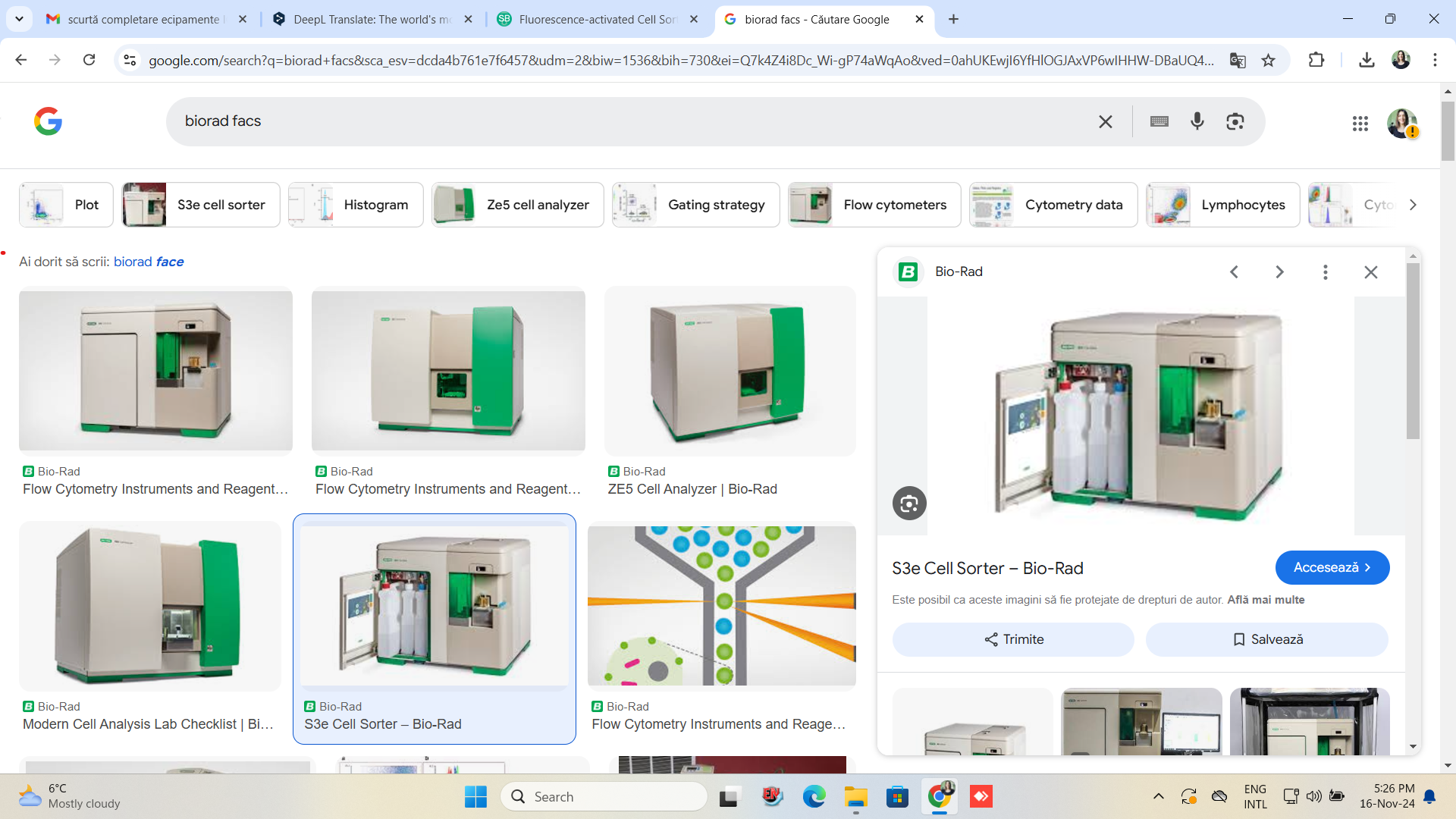1456x819 pixels.
Task: Open Windows Start menu
Action: 475,796
